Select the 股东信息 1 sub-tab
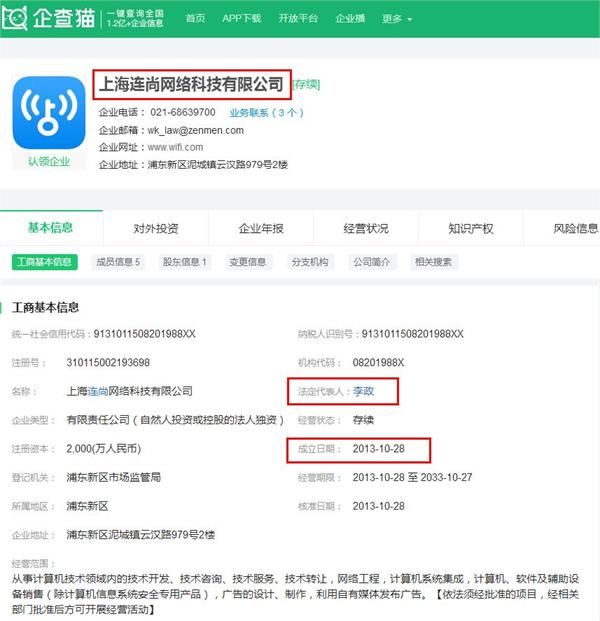 [x=185, y=262]
